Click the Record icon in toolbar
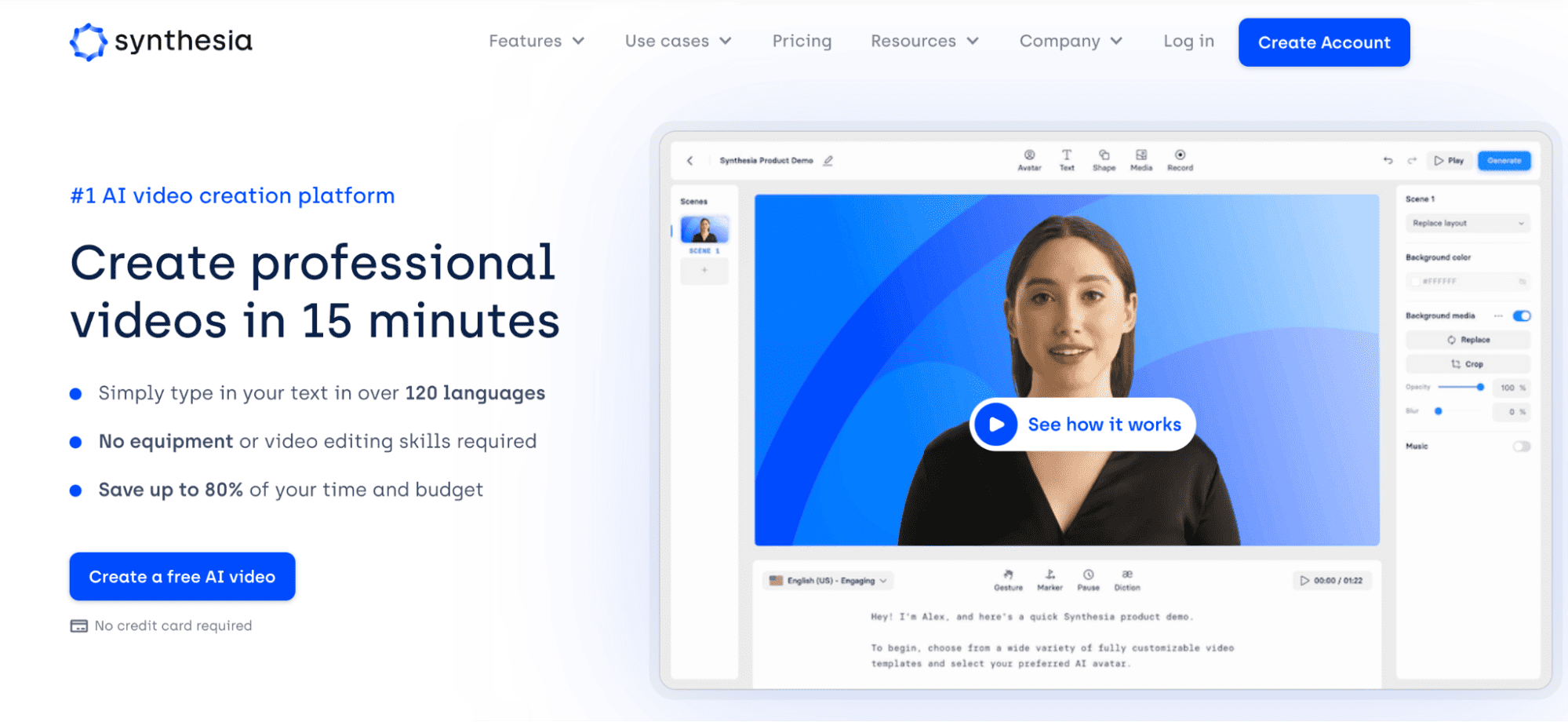 coord(1180,155)
